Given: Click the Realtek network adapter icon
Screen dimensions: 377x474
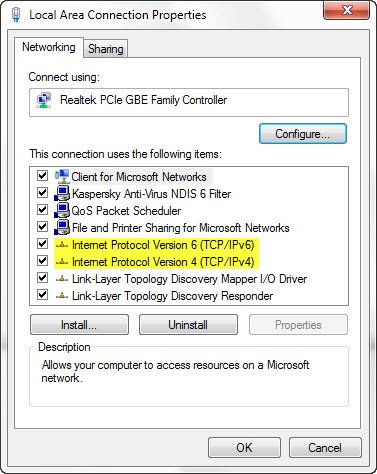Looking at the screenshot, I should 44,100.
